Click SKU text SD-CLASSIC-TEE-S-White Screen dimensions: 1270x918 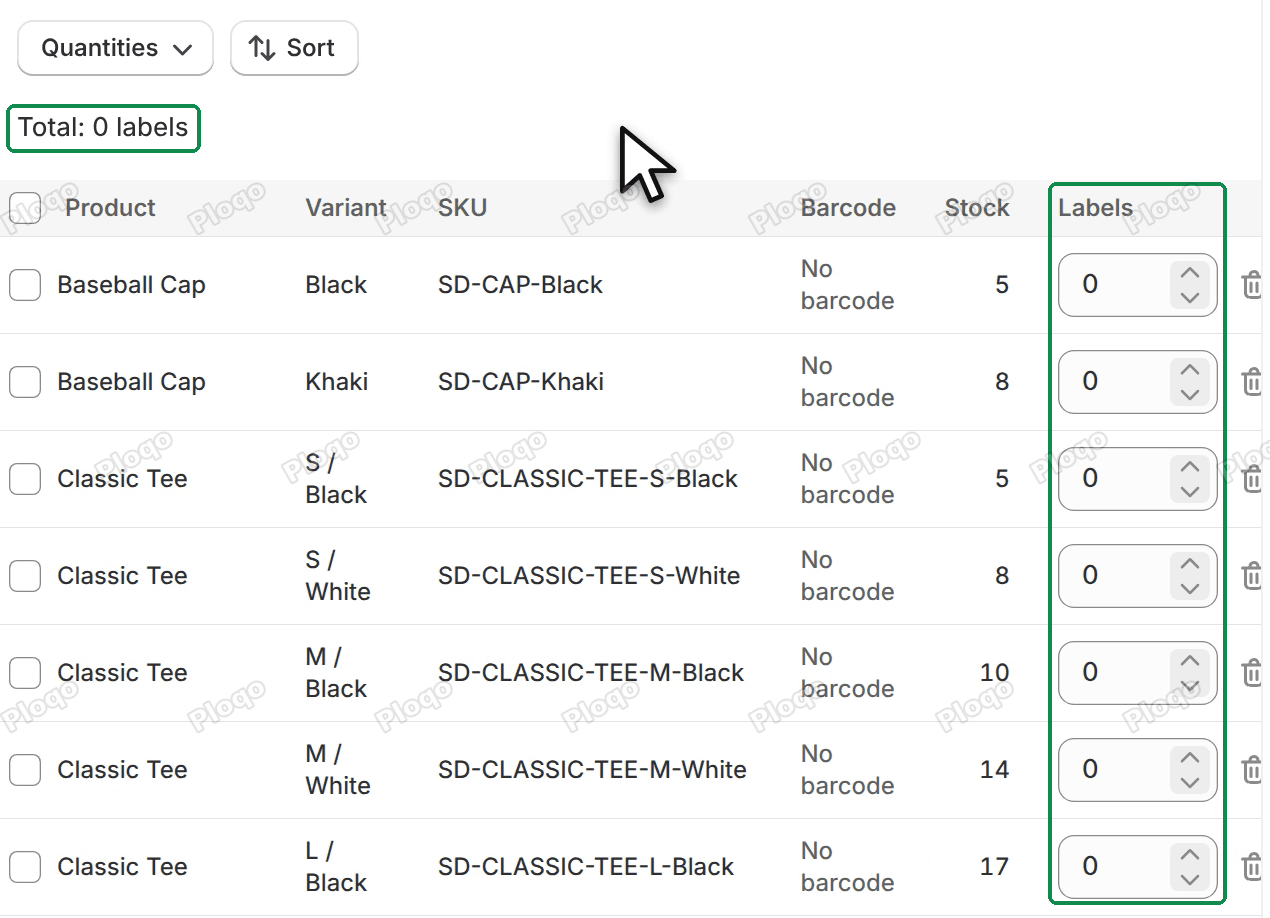[589, 576]
